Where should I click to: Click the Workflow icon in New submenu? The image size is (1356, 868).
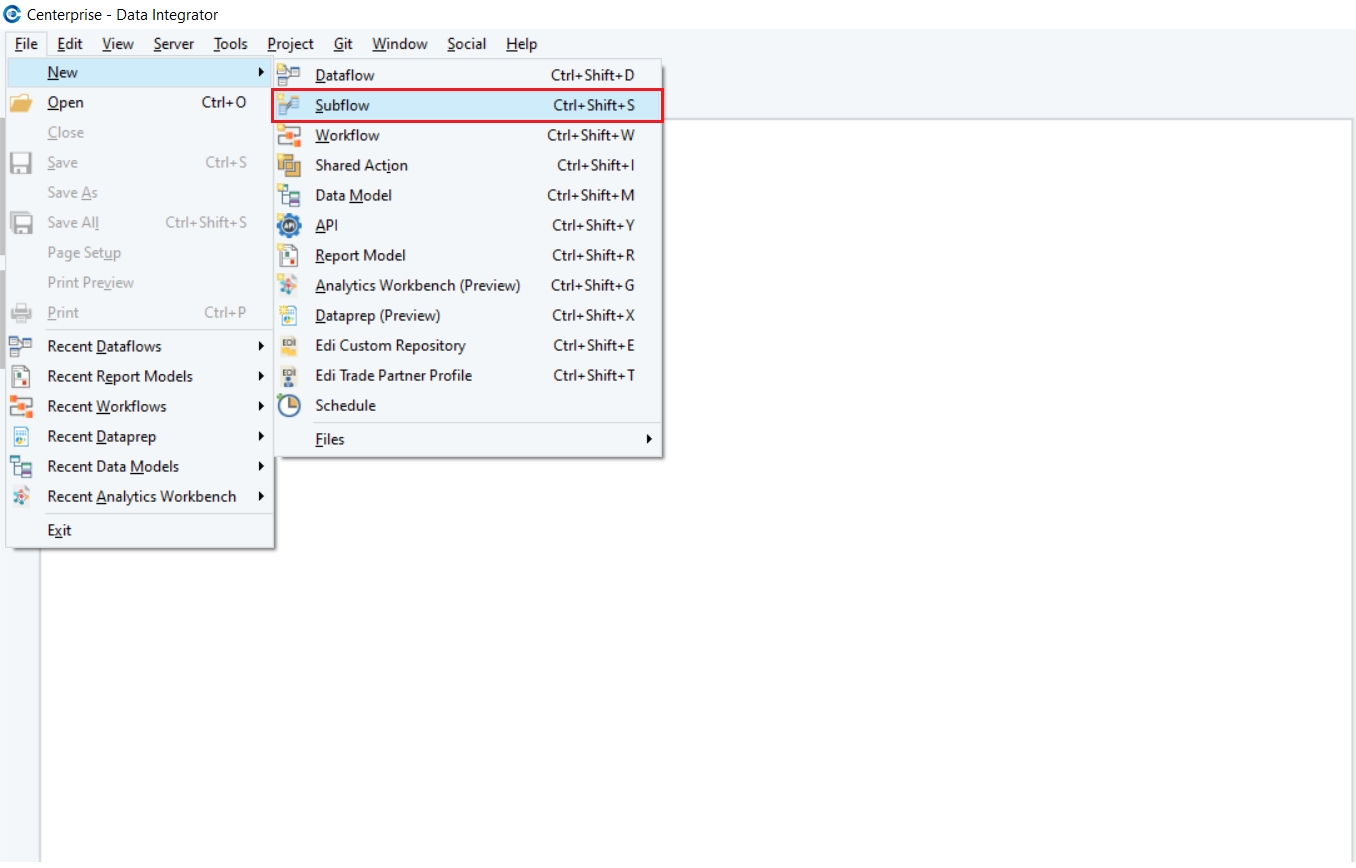[x=288, y=135]
